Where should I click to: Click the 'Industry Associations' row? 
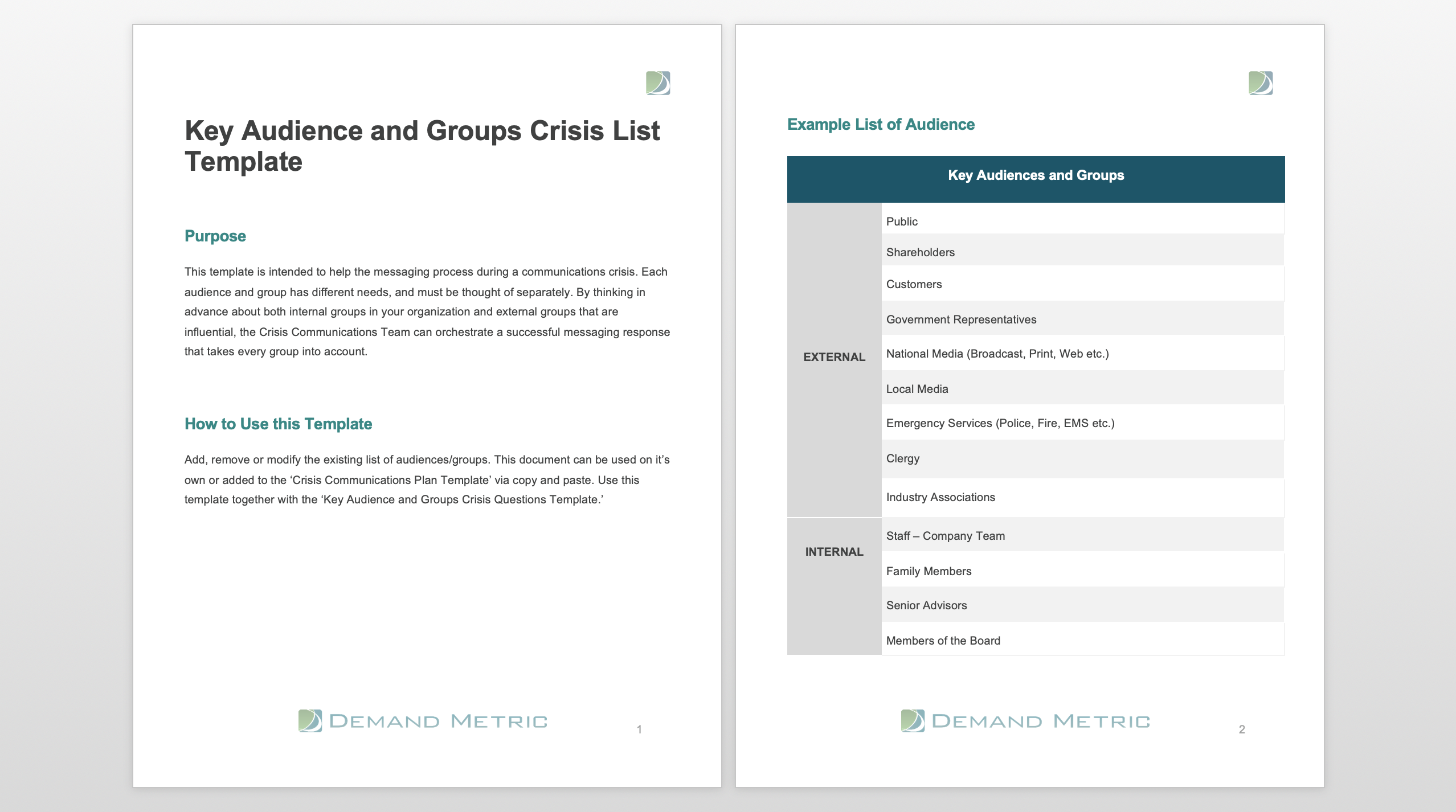click(x=1083, y=498)
